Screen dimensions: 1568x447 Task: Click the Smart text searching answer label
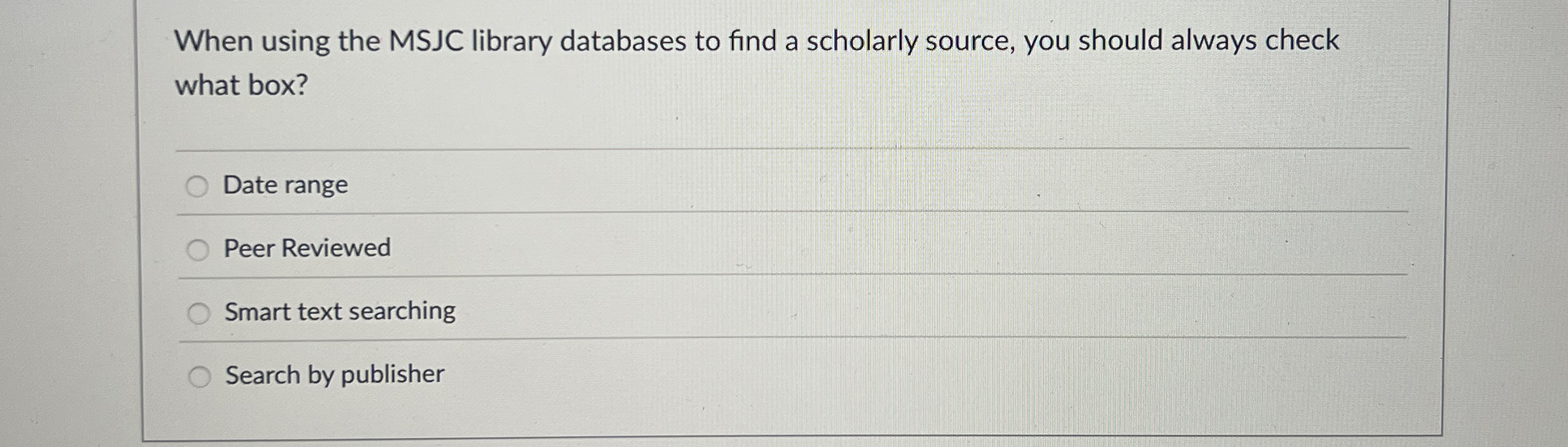[340, 313]
